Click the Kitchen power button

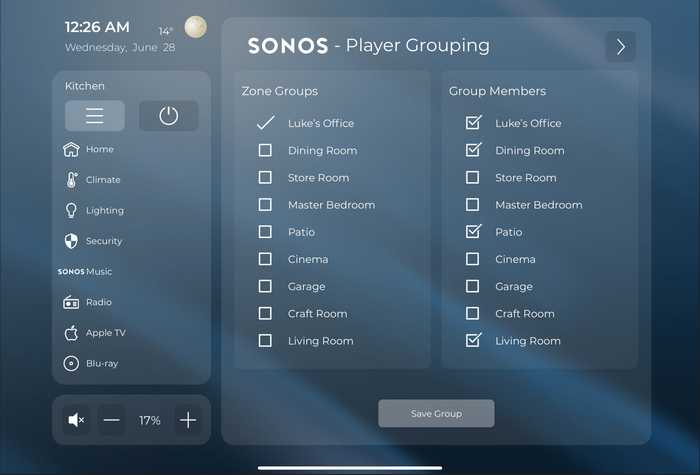(169, 116)
